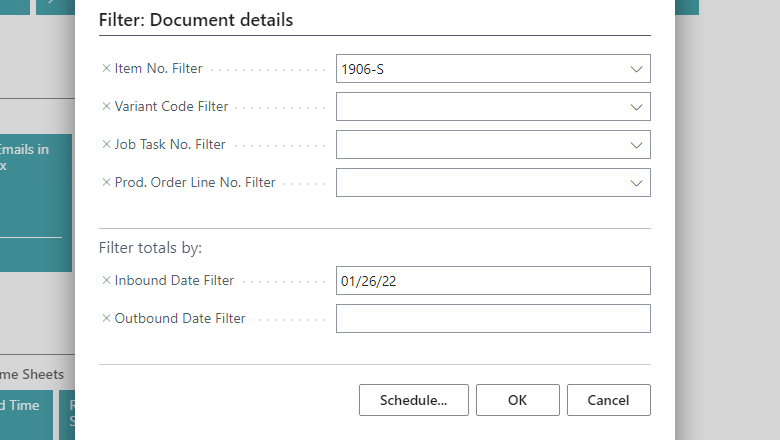Confirm the filters with OK
Screen dimensions: 780x440
(x=517, y=400)
